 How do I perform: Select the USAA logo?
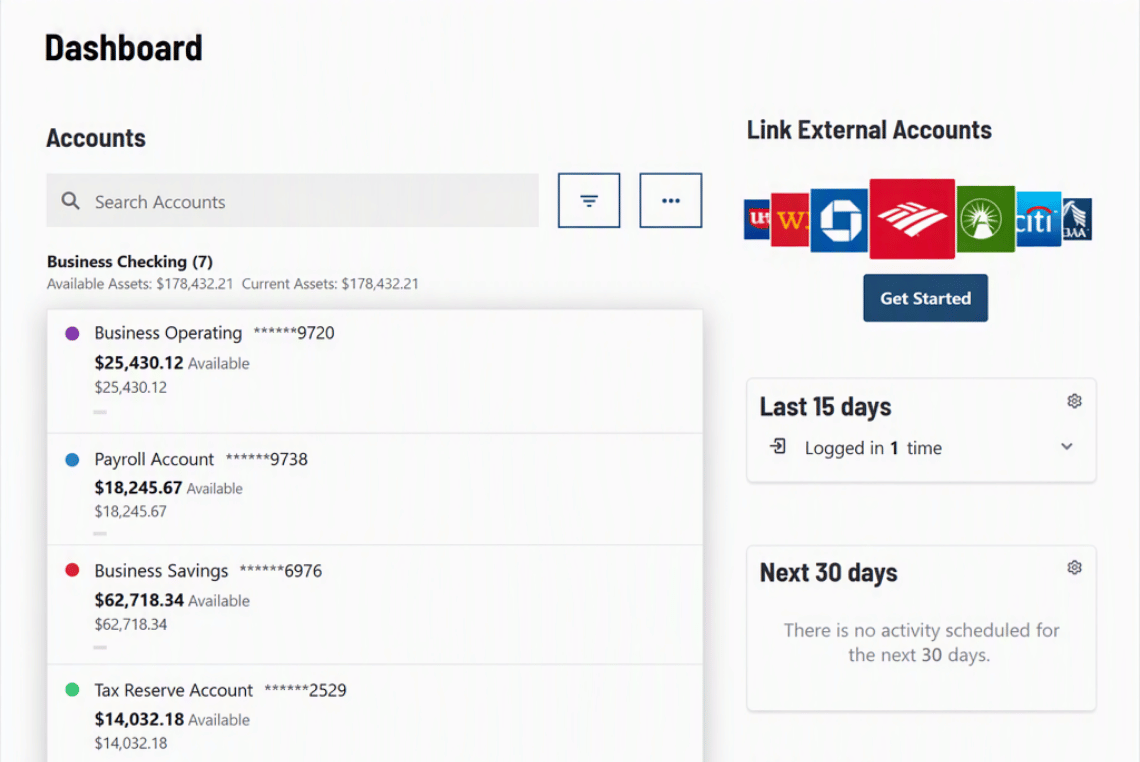(x=1077, y=219)
